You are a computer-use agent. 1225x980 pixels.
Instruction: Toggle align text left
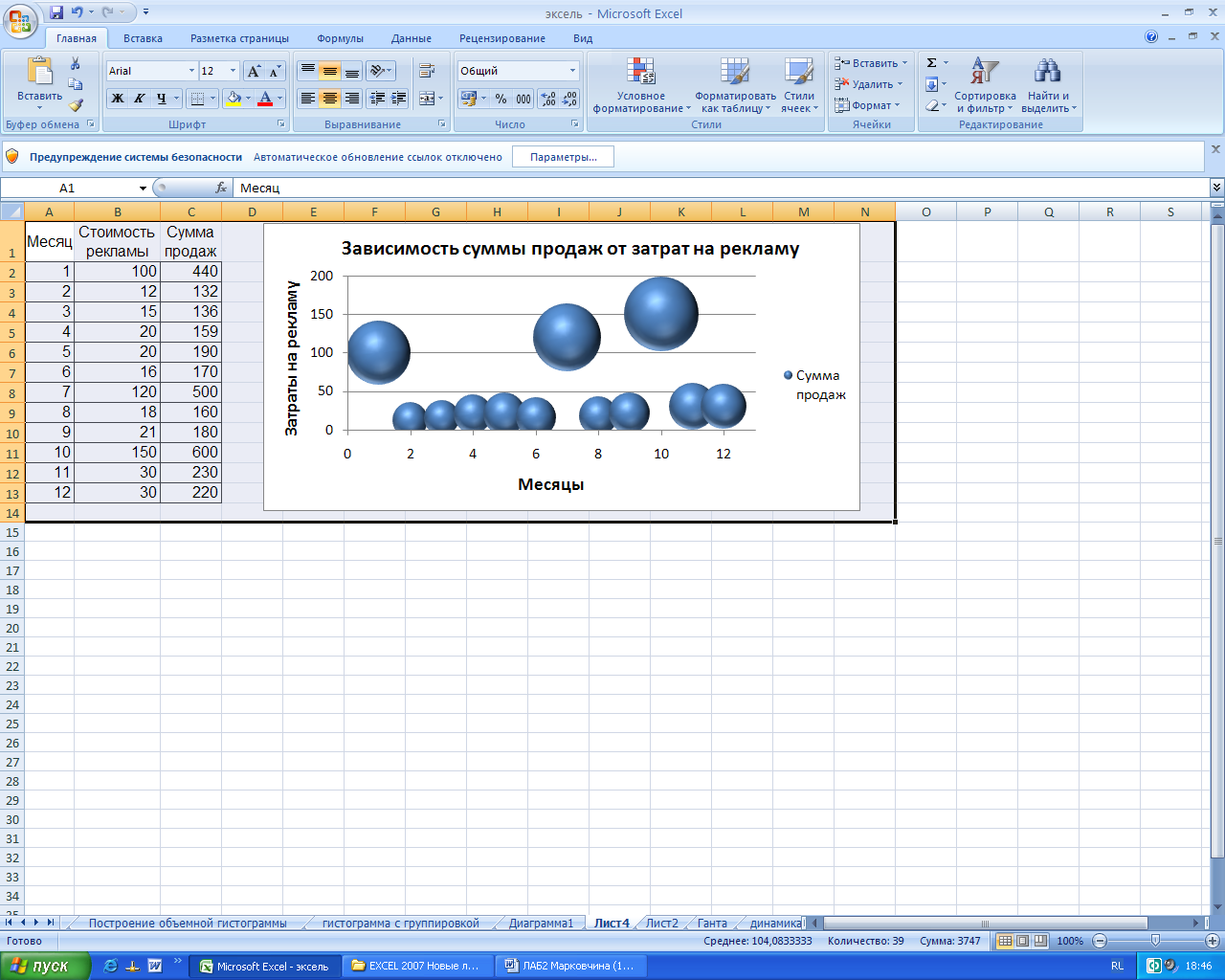[x=307, y=98]
